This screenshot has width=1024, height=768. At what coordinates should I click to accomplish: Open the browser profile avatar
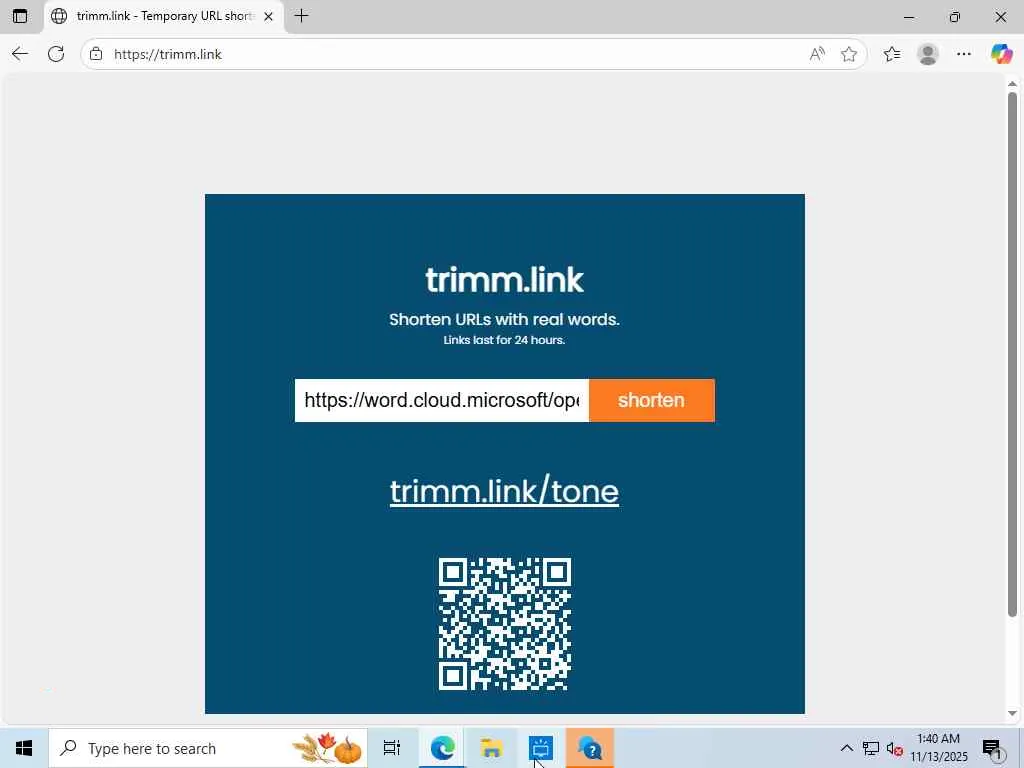coord(928,54)
